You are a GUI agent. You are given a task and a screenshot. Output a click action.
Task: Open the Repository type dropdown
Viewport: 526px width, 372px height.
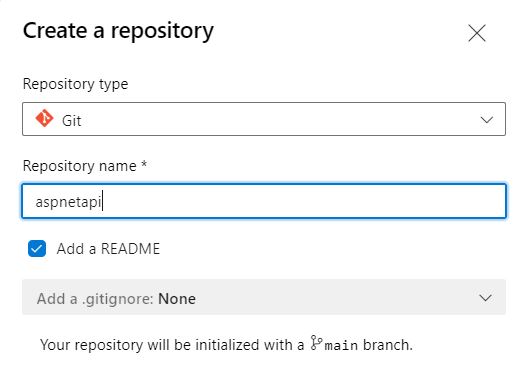coord(264,119)
